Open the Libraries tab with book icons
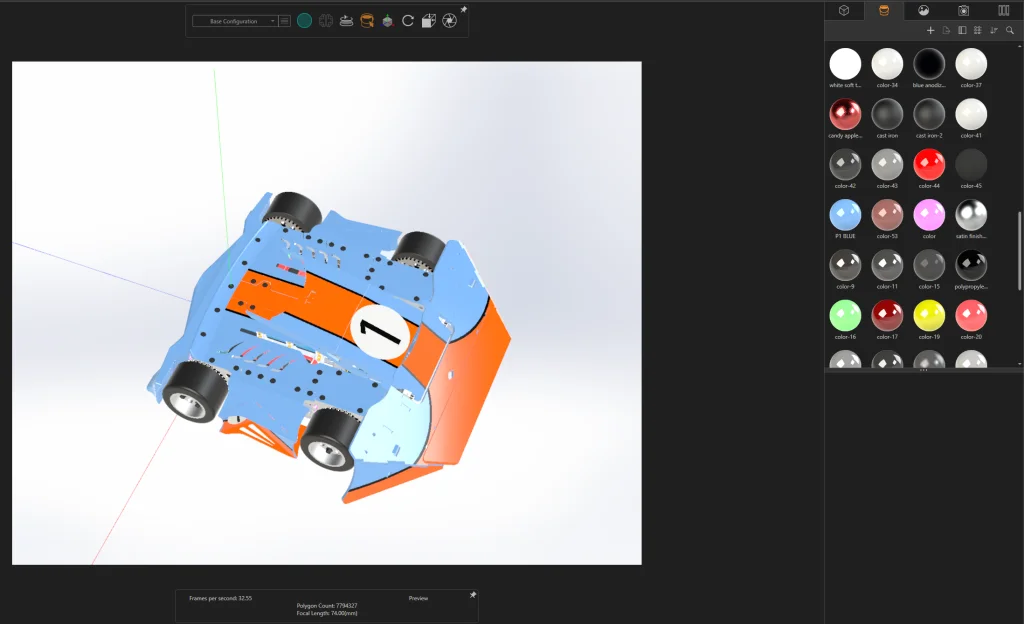1024x624 pixels. pos(1003,10)
